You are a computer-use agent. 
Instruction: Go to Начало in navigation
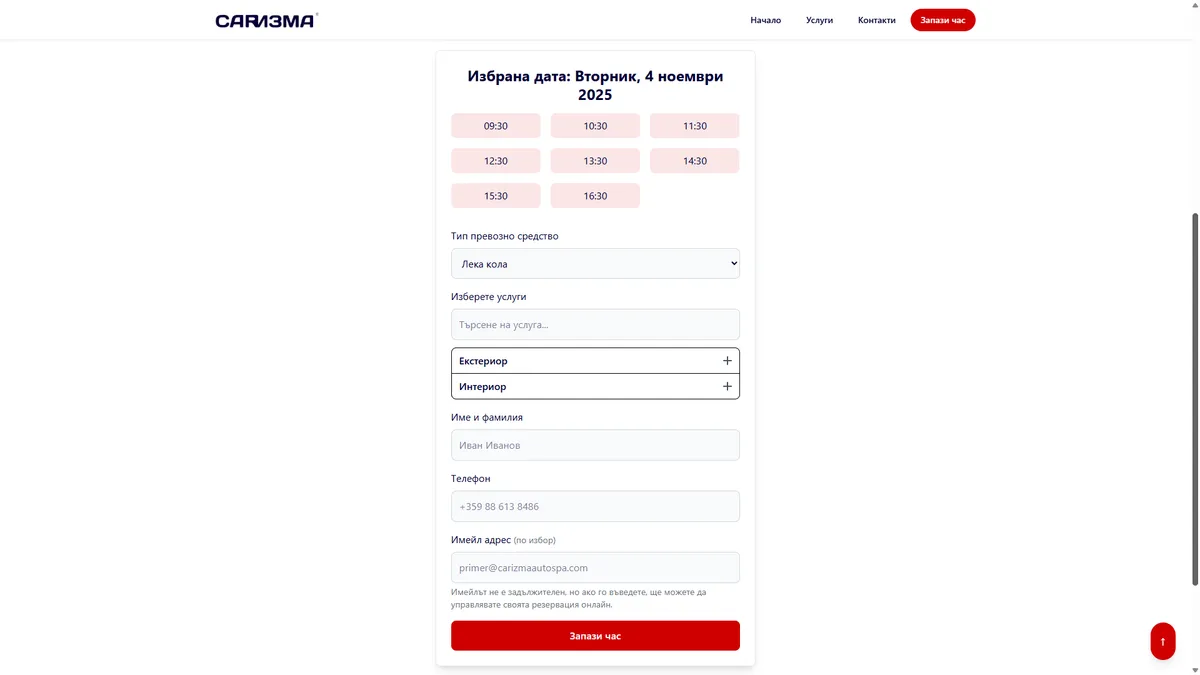pyautogui.click(x=765, y=20)
